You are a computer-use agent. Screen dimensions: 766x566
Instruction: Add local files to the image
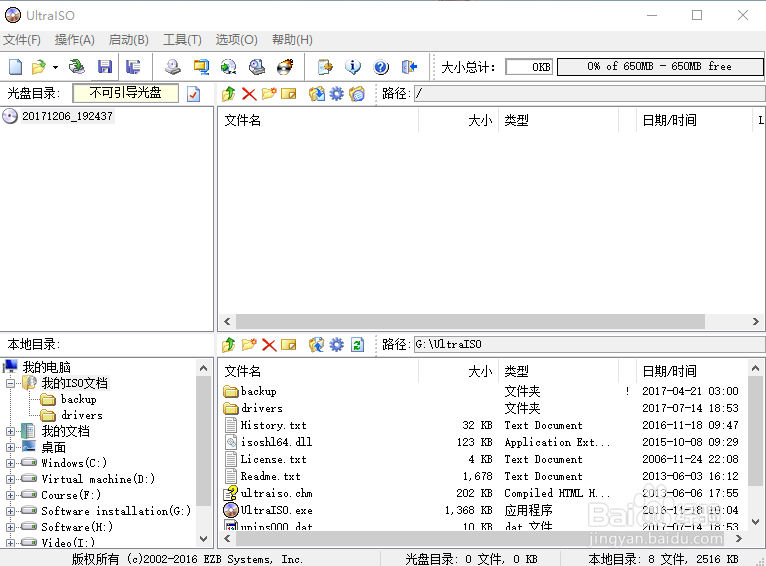pyautogui.click(x=317, y=345)
